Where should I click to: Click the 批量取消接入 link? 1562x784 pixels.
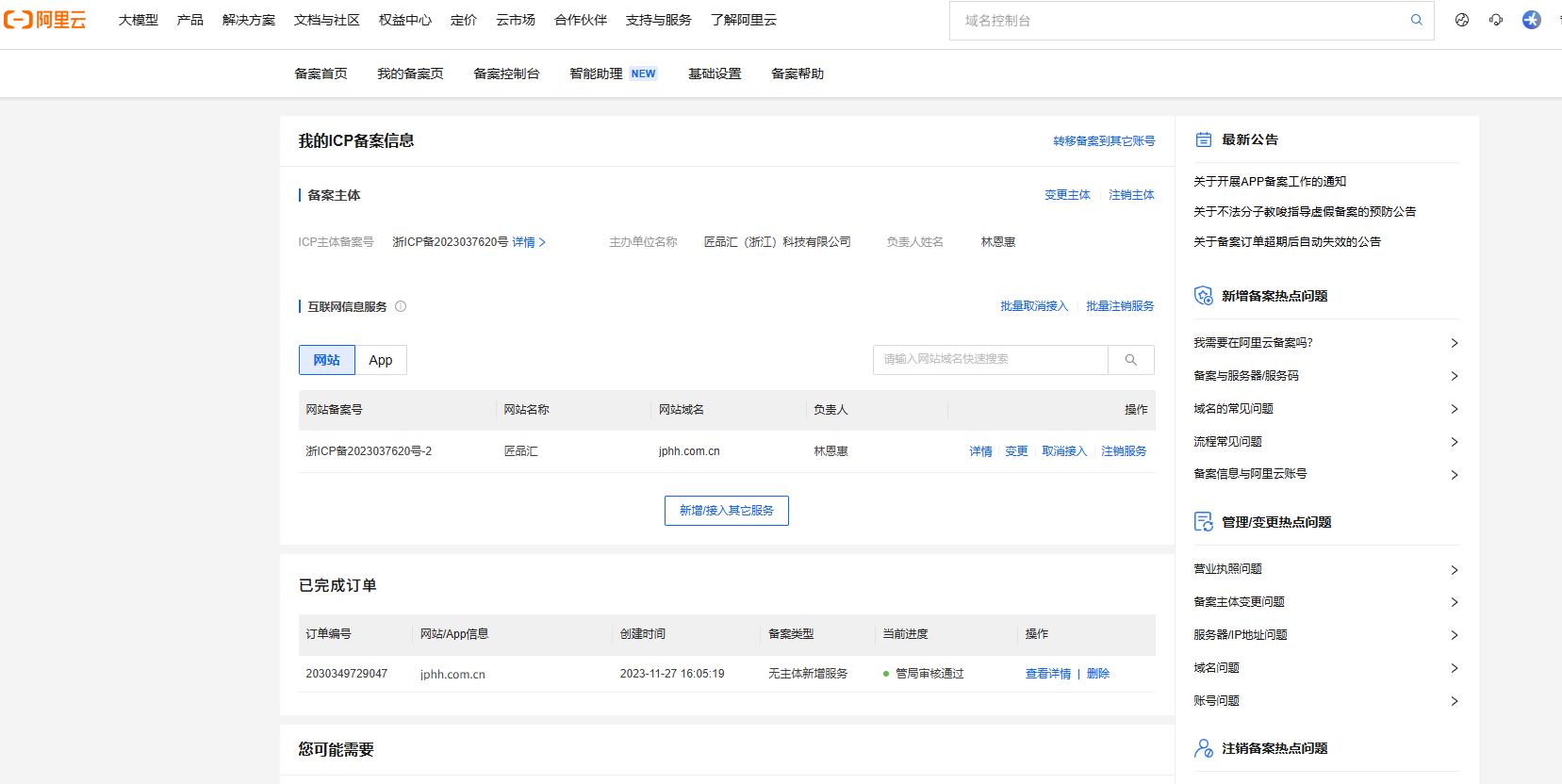(x=1034, y=306)
